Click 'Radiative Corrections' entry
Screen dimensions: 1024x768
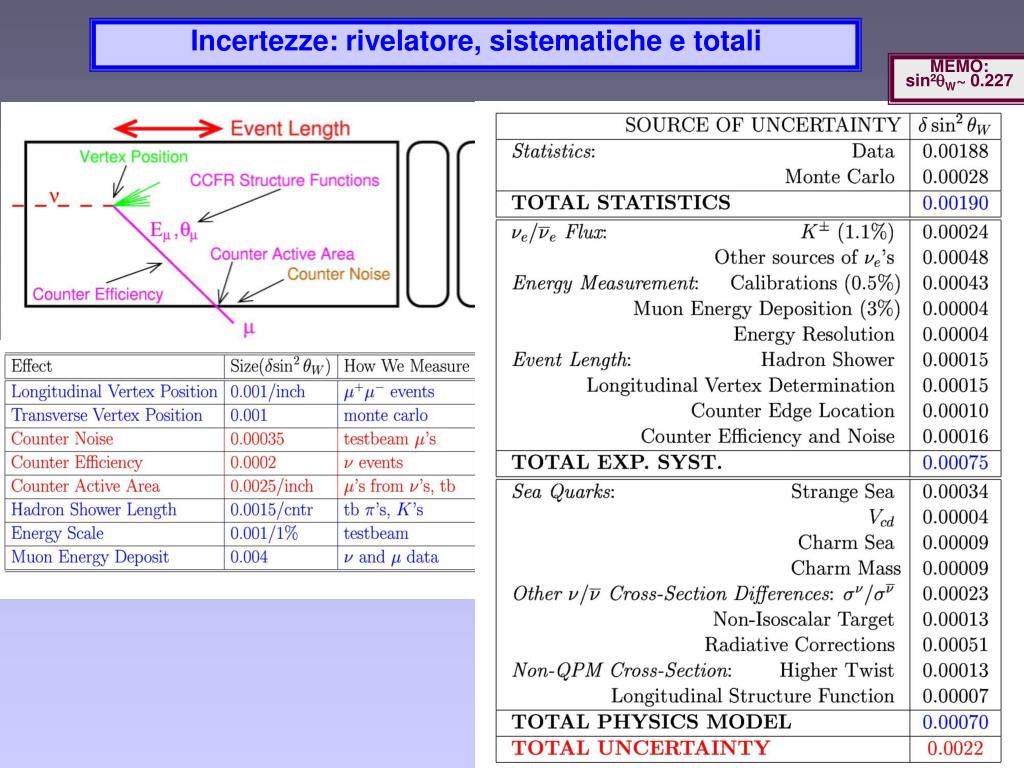799,645
